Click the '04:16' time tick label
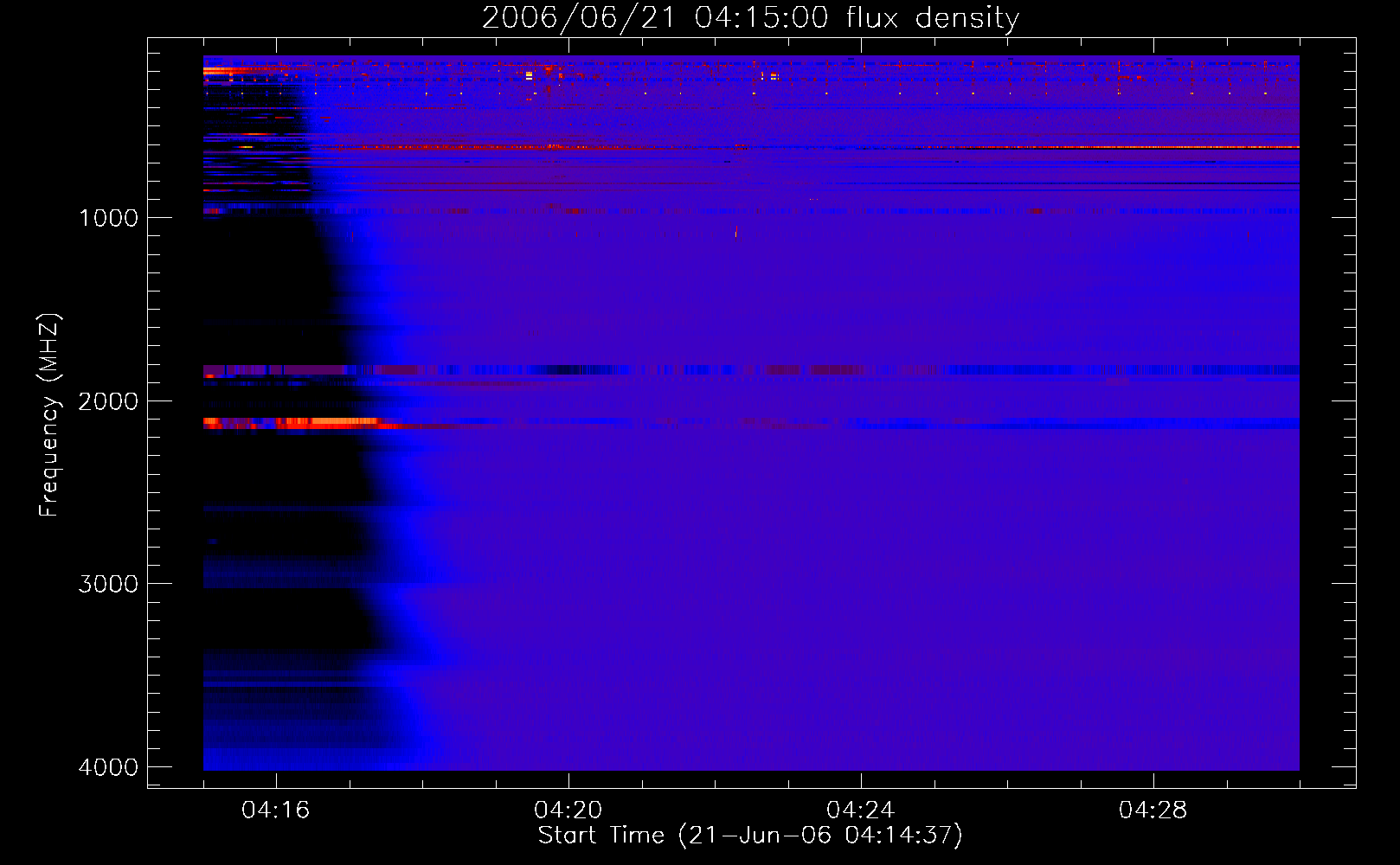The height and width of the screenshot is (865, 1400). pos(276,811)
